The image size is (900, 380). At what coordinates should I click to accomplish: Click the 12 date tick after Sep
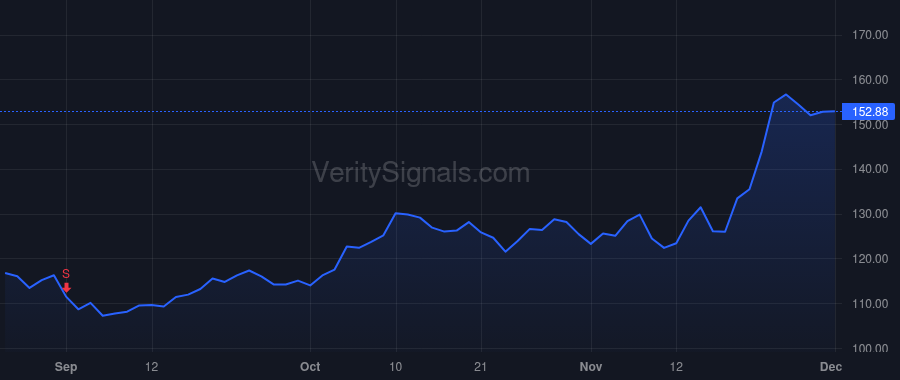(x=152, y=367)
